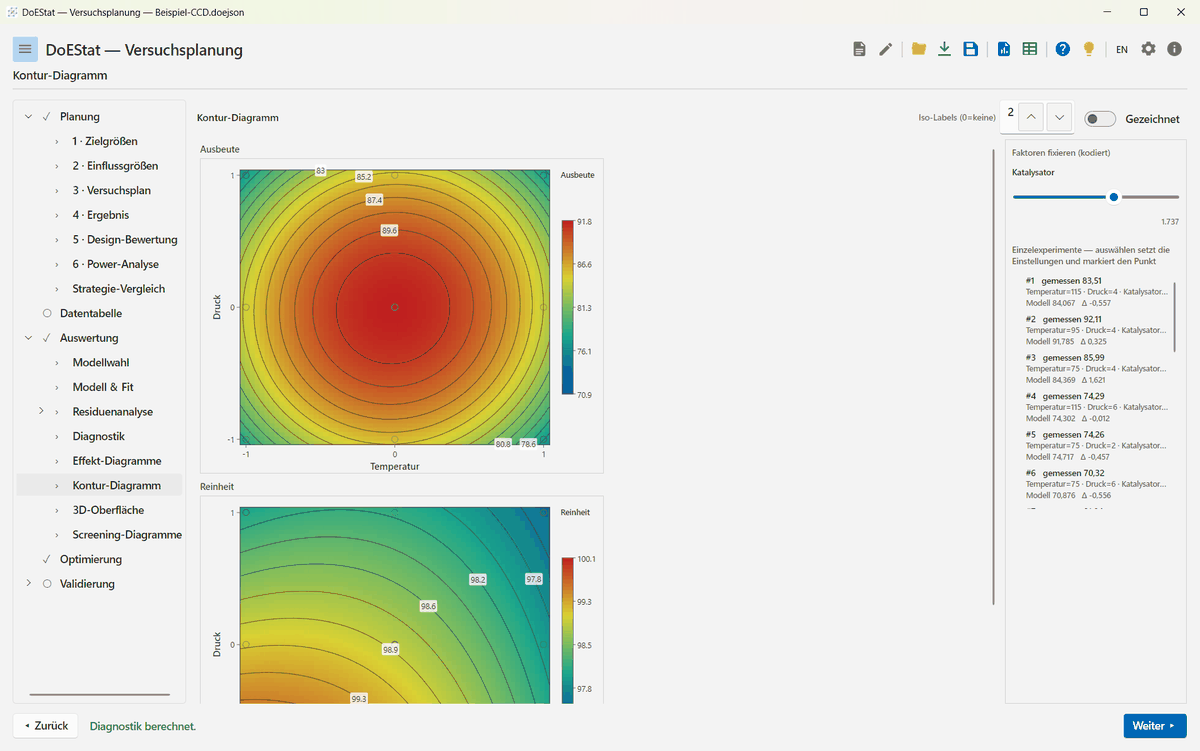Open 3 · Versuchsplan in the tree

(x=111, y=190)
